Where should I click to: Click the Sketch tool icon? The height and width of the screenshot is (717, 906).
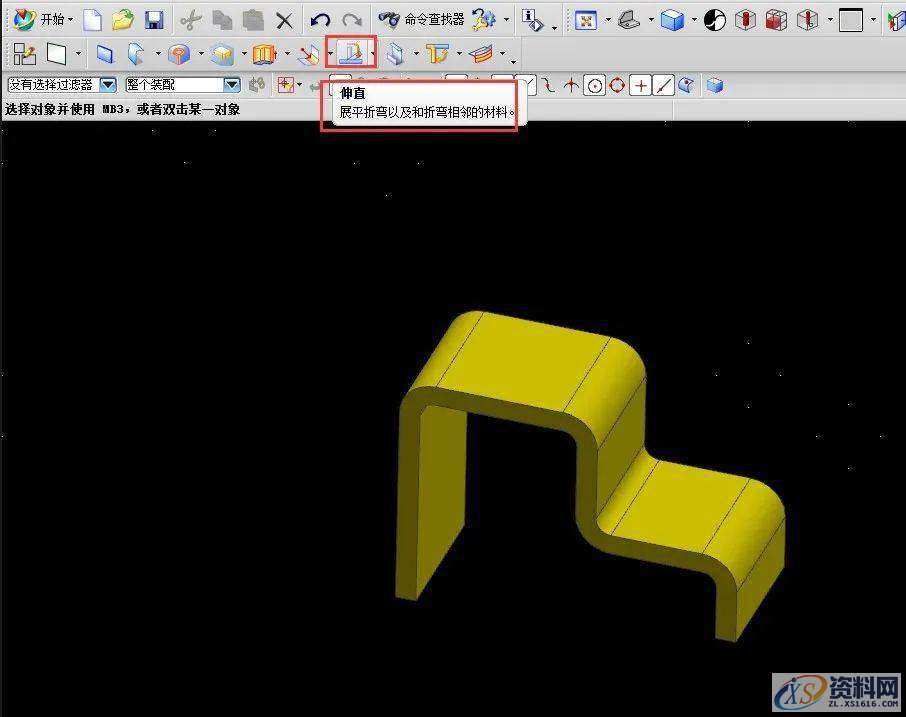(25, 54)
